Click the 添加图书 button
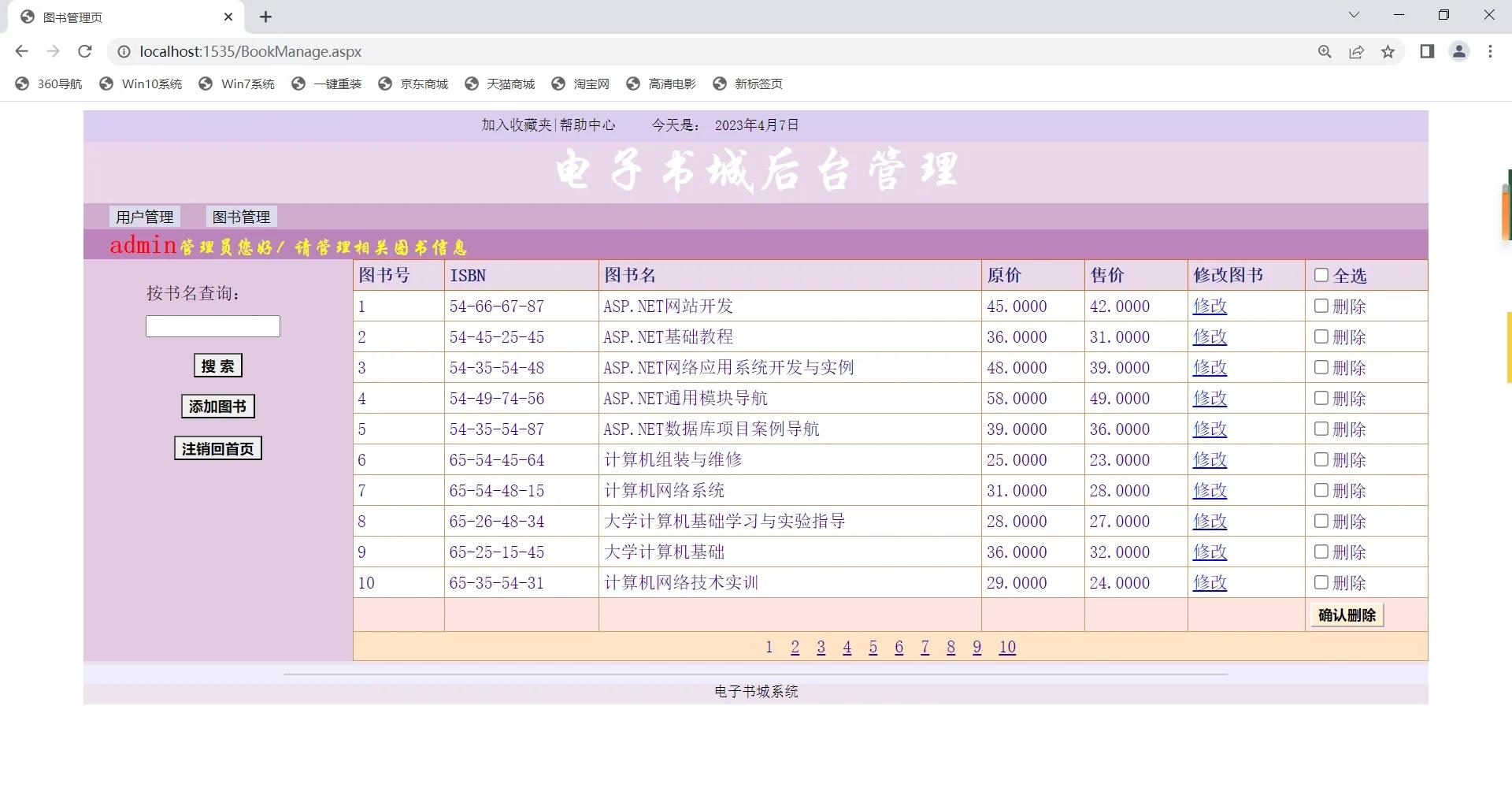1512x795 pixels. 217,406
